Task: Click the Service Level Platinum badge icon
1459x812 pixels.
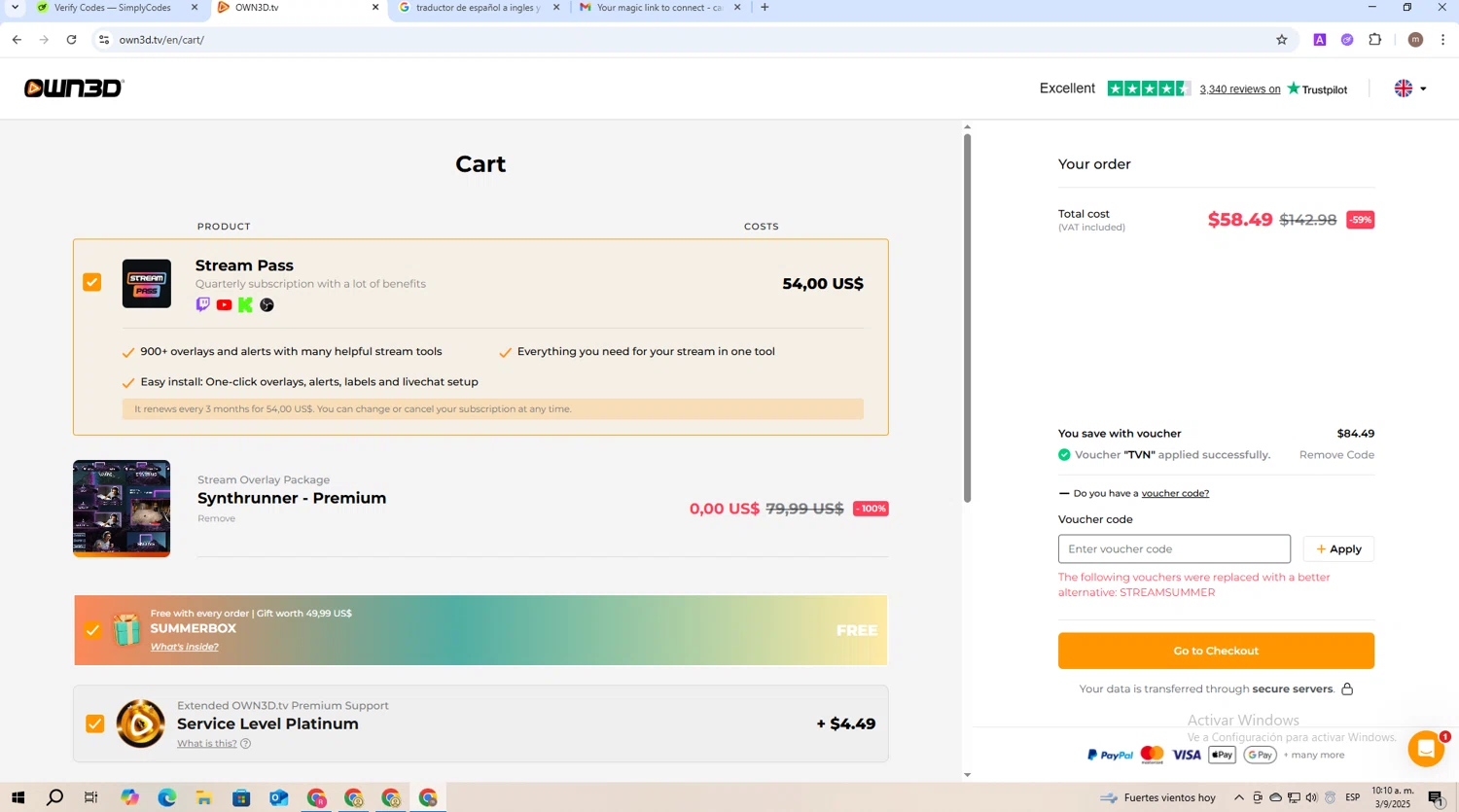Action: pyautogui.click(x=140, y=724)
